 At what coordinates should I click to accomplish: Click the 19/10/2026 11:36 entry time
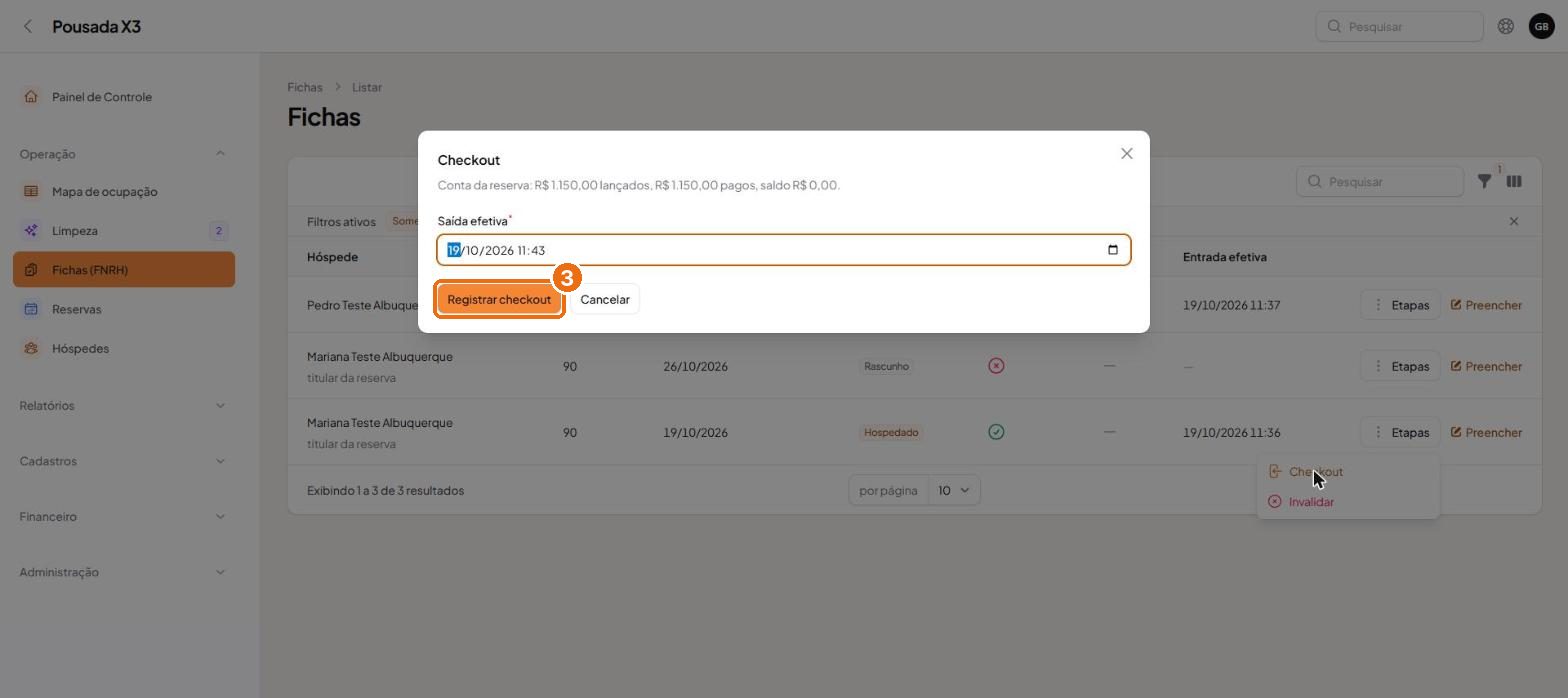pos(1231,432)
